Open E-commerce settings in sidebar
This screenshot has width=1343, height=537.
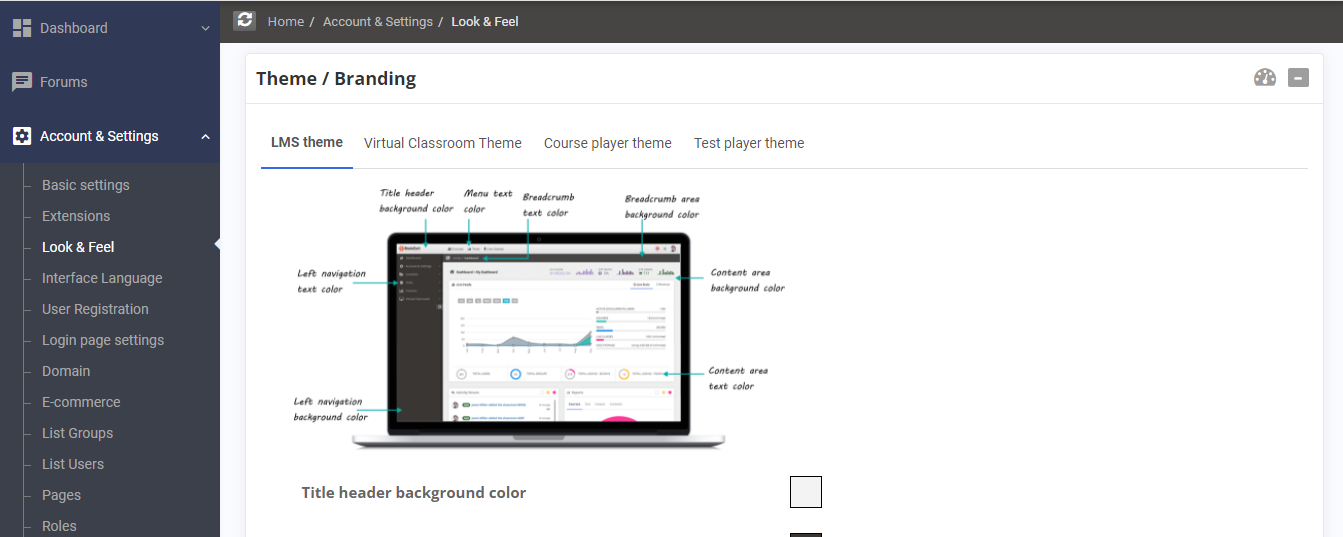pos(81,402)
